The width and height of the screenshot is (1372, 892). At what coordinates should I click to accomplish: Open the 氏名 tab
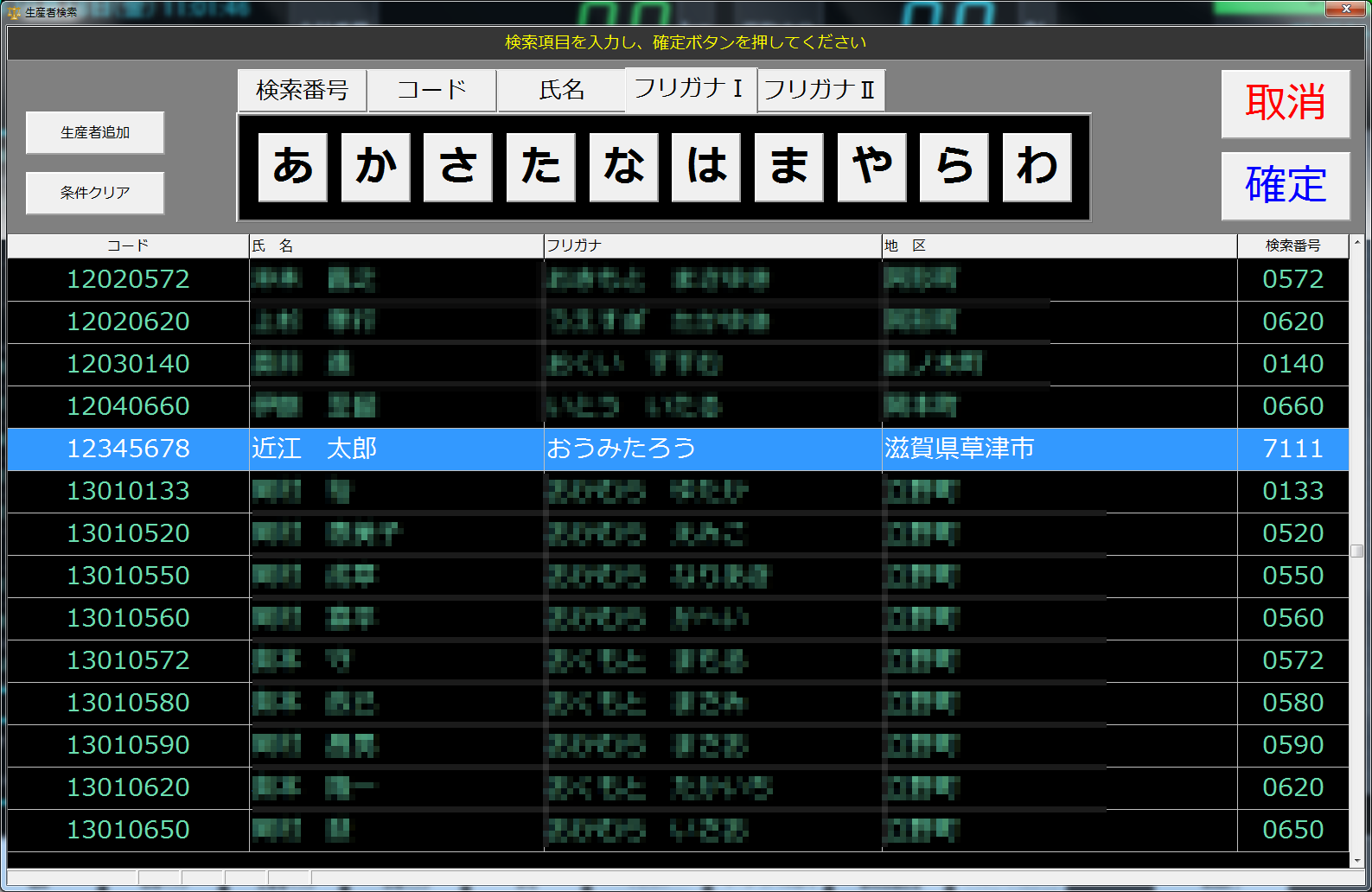pyautogui.click(x=562, y=91)
